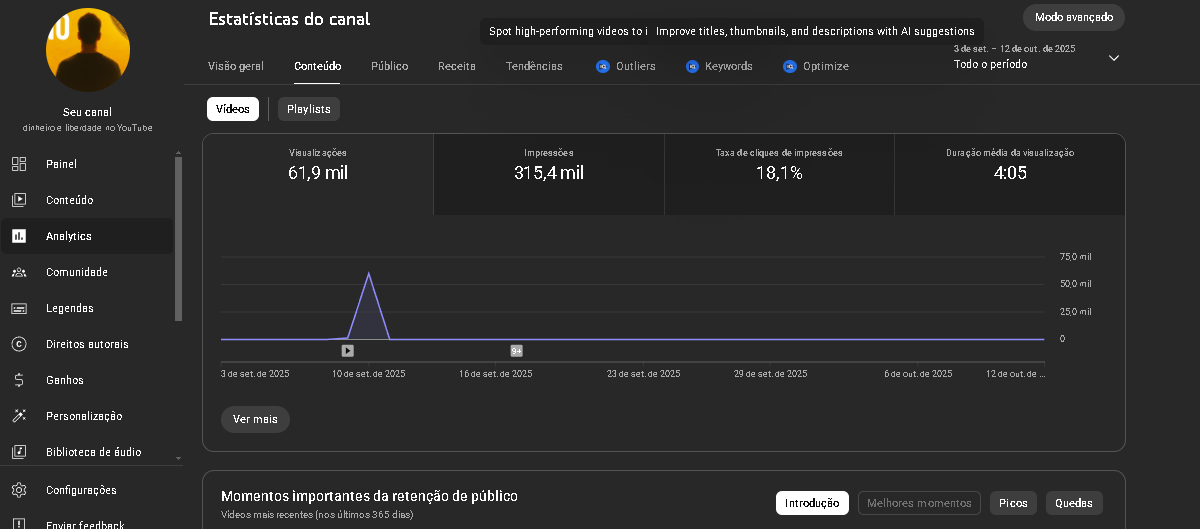Viewport: 1200px width, 529px height.
Task: Click the Ver mais button
Action: tap(255, 419)
